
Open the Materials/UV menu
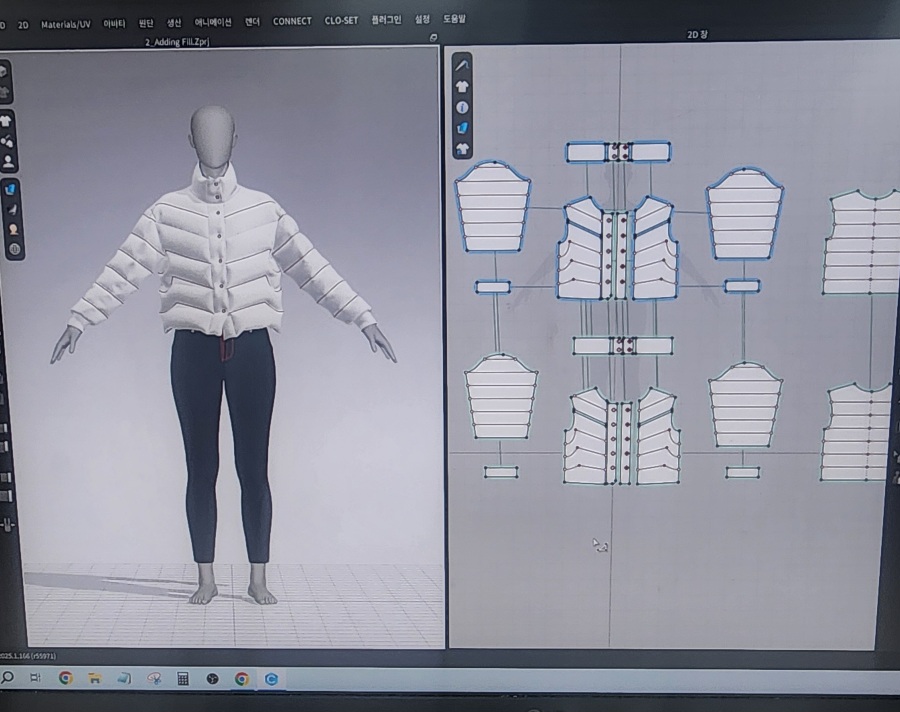(x=65, y=23)
